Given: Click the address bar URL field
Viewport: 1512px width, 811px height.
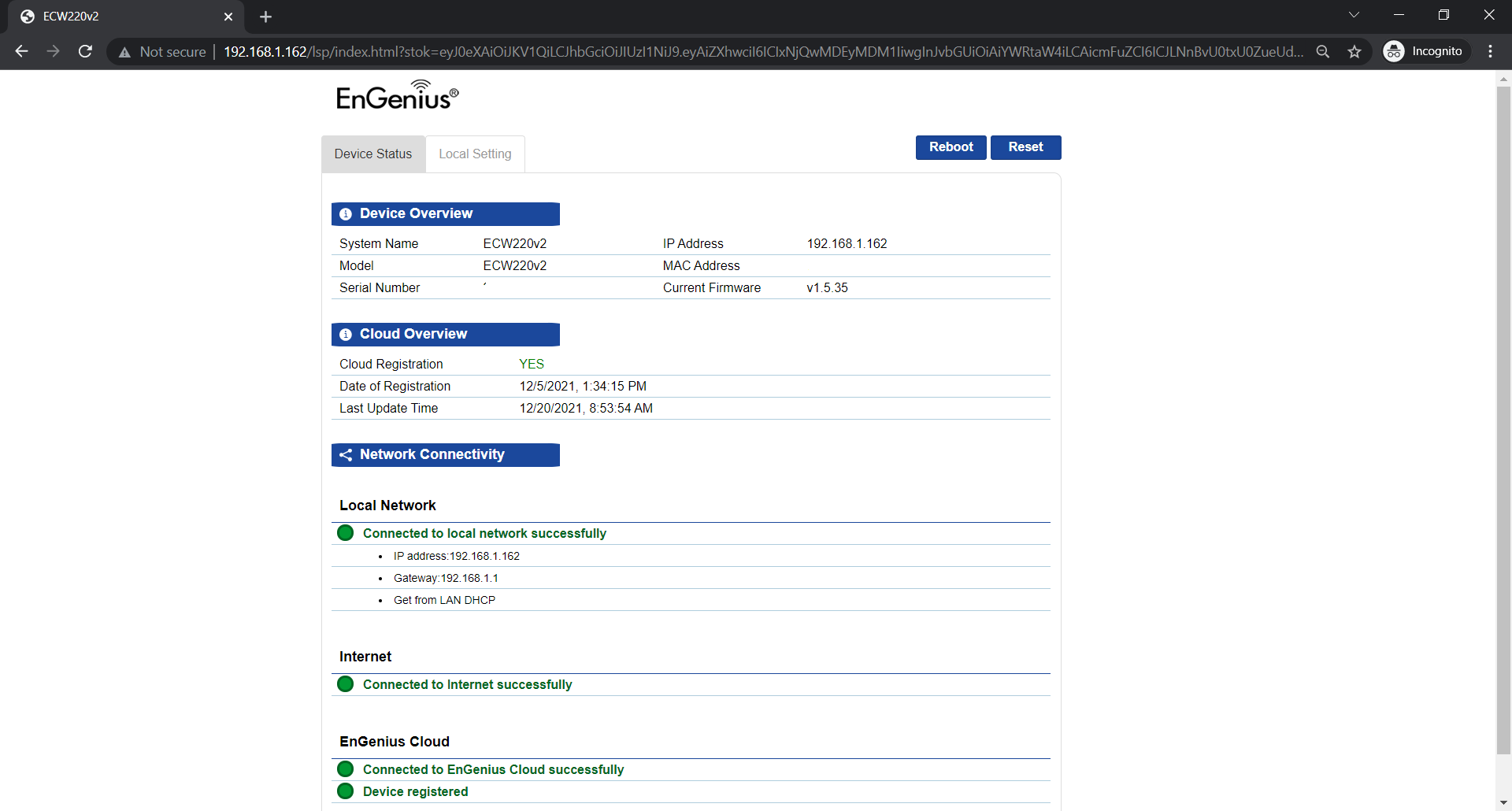Looking at the screenshot, I should tap(763, 52).
